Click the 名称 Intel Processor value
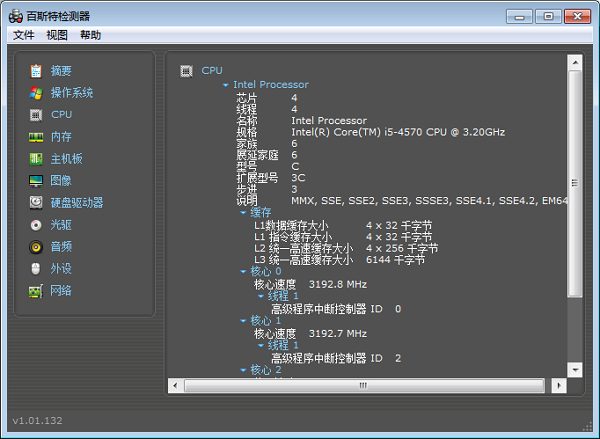The height and width of the screenshot is (439, 600). coord(329,121)
